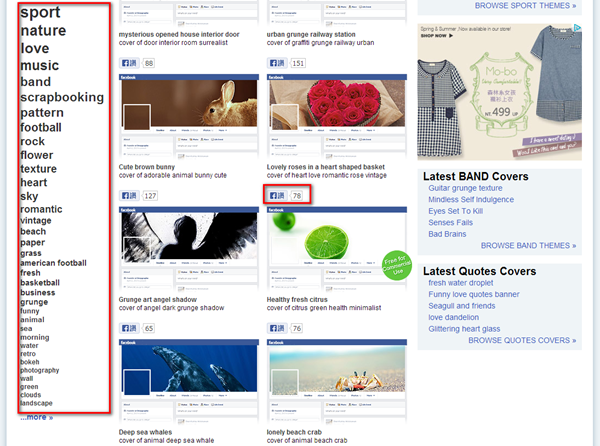Click the Facebook like button showing count 78
The width and height of the screenshot is (600, 446).
point(277,196)
